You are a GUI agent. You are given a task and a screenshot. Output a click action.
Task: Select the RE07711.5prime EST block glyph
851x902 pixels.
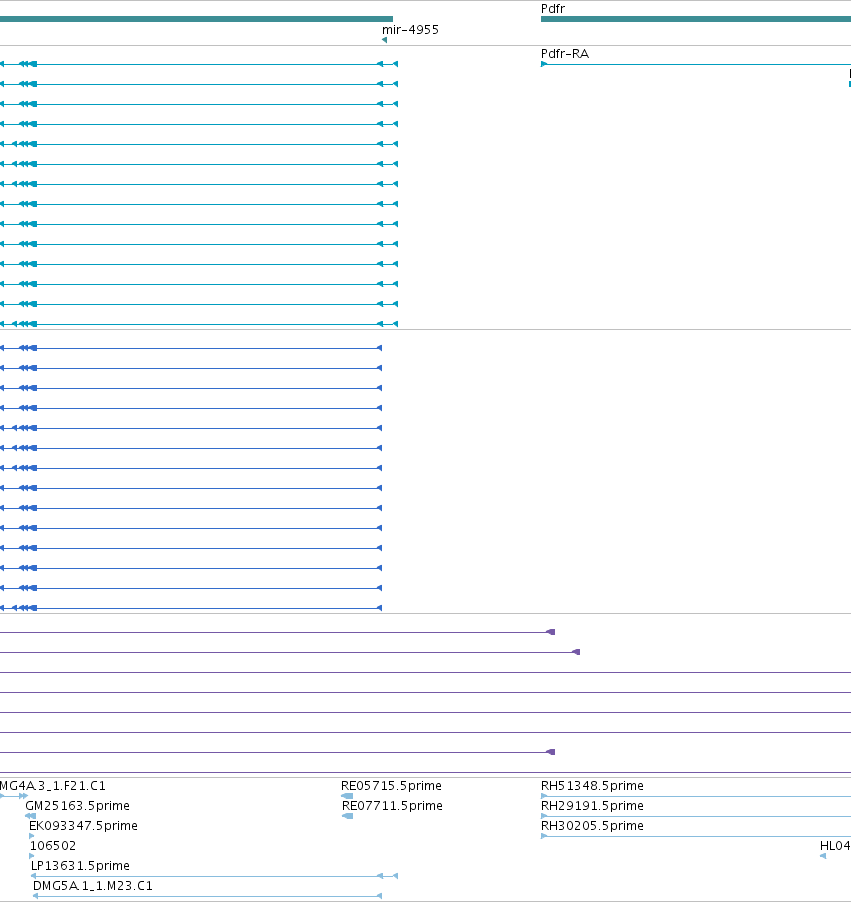pos(348,816)
